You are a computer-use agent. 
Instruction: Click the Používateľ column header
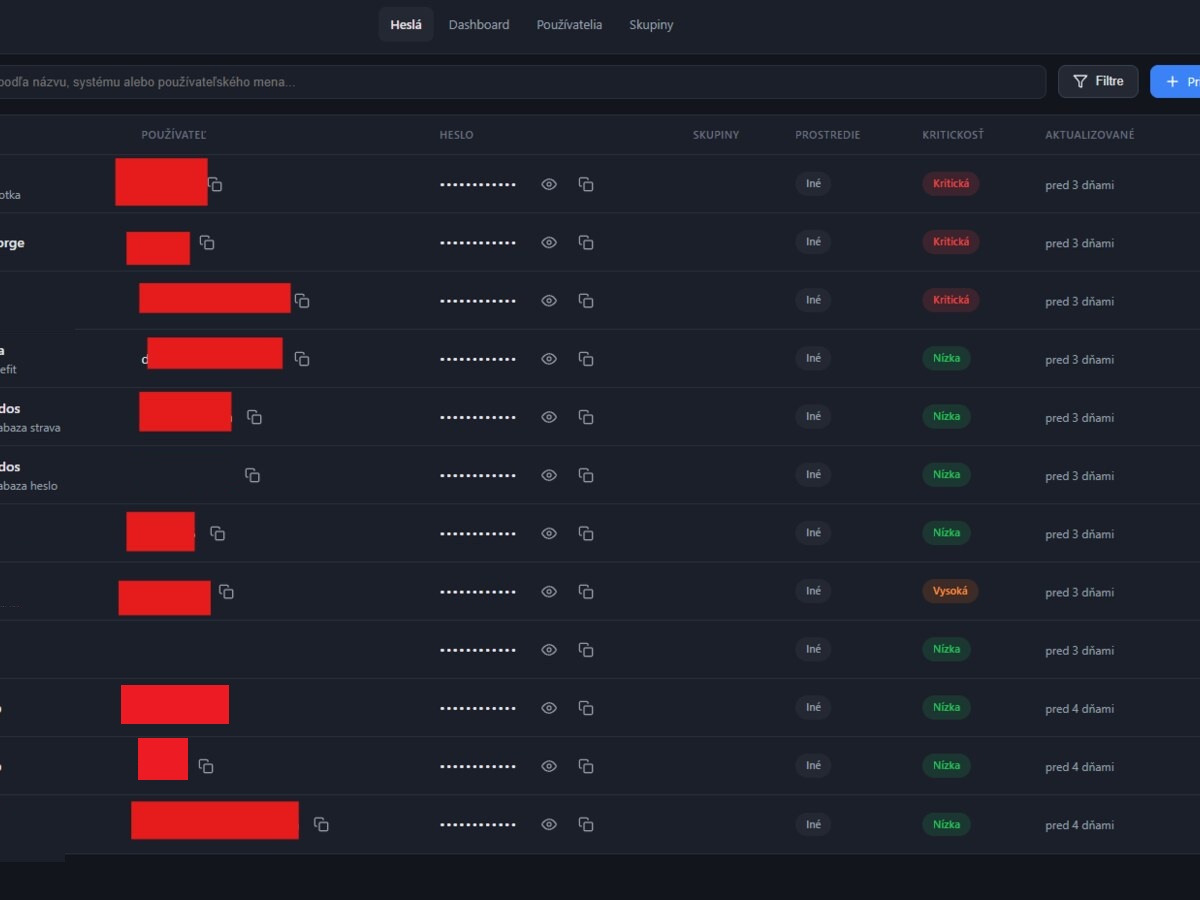pyautogui.click(x=174, y=135)
